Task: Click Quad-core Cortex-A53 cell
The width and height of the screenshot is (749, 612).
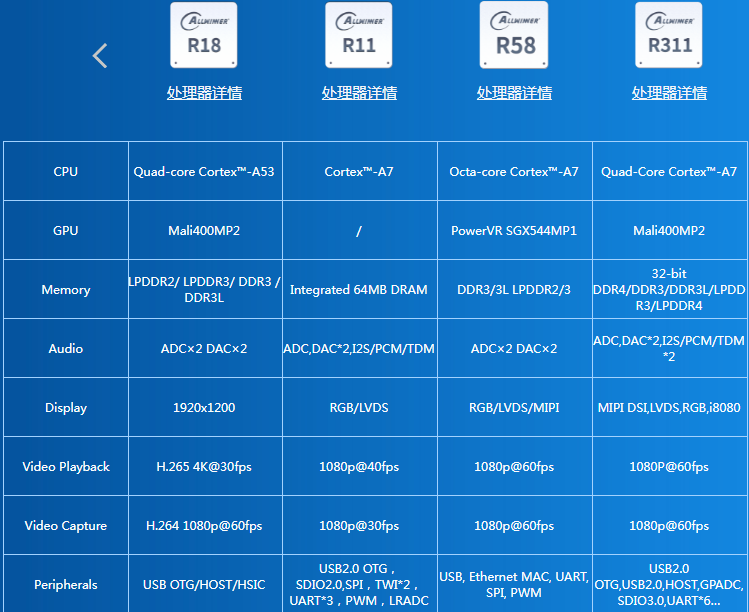Action: (x=205, y=171)
